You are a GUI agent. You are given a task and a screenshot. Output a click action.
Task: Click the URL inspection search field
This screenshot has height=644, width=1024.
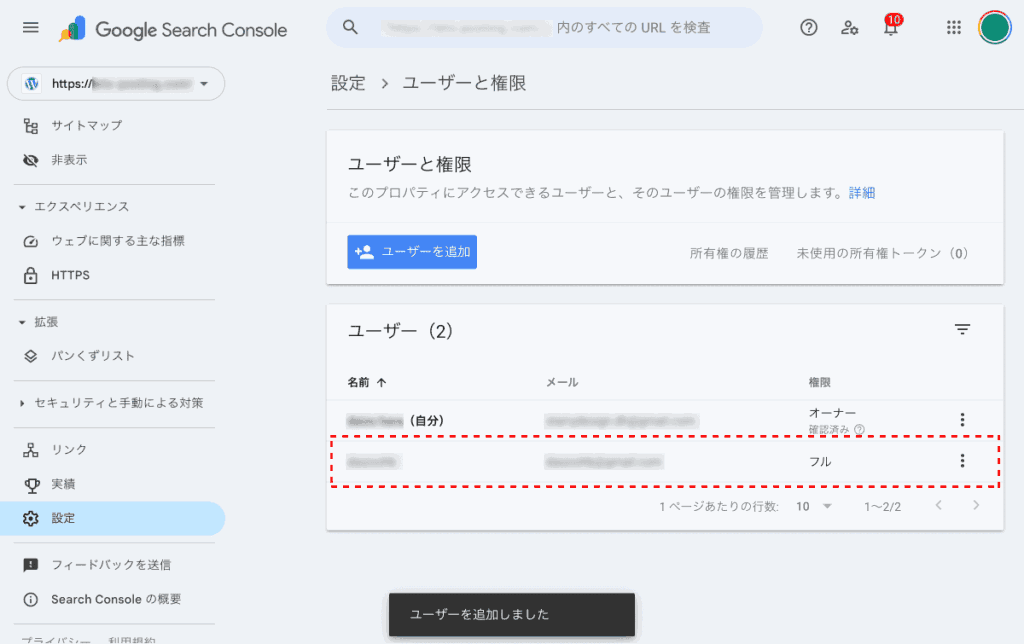[x=545, y=28]
